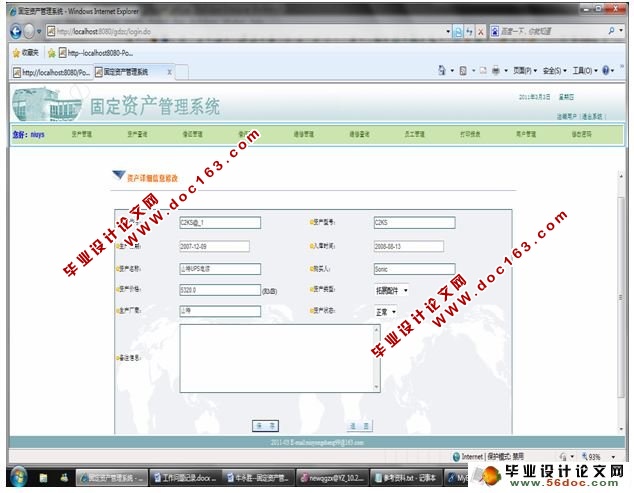
Task: Open 员工管理 in the navigation bar
Action: click(414, 134)
